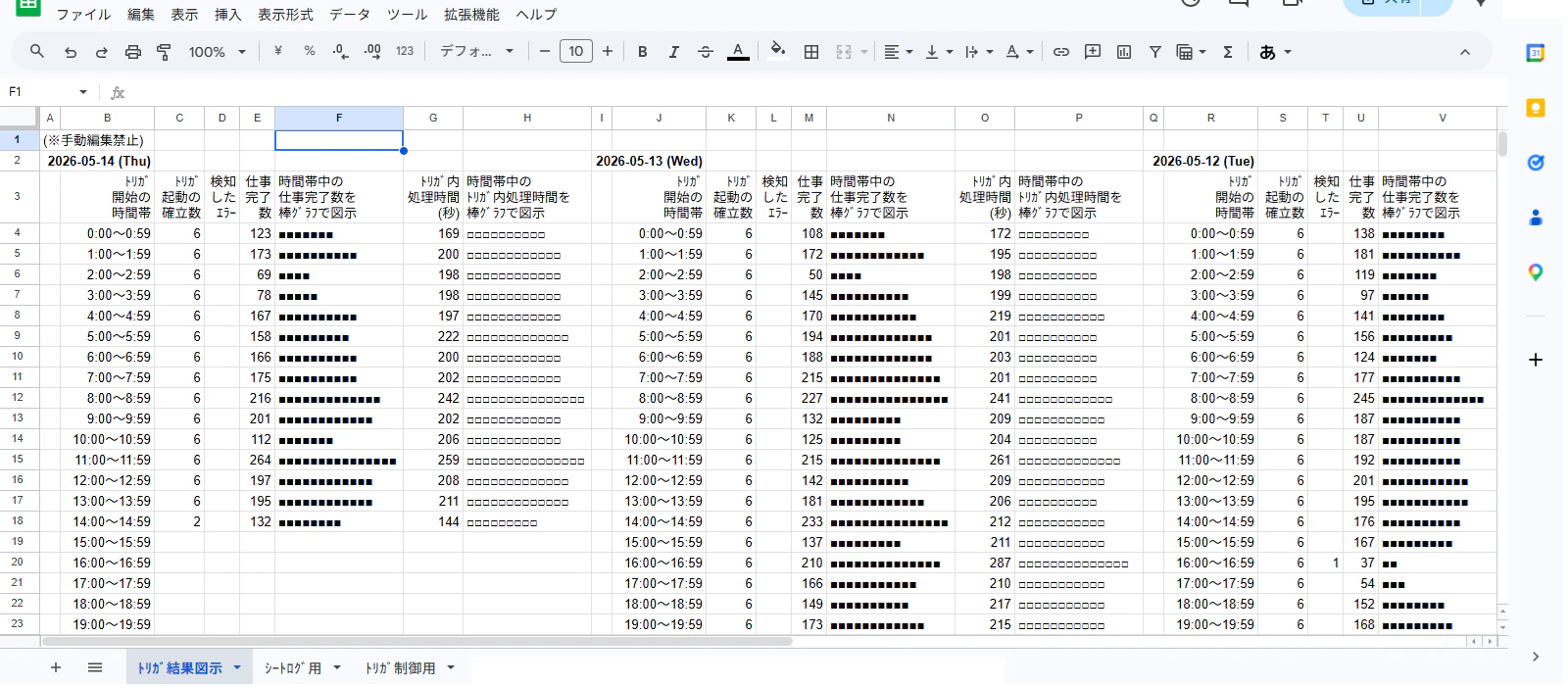1568x686 pixels.
Task: Open the 表示形式 menu
Action: pyautogui.click(x=285, y=15)
